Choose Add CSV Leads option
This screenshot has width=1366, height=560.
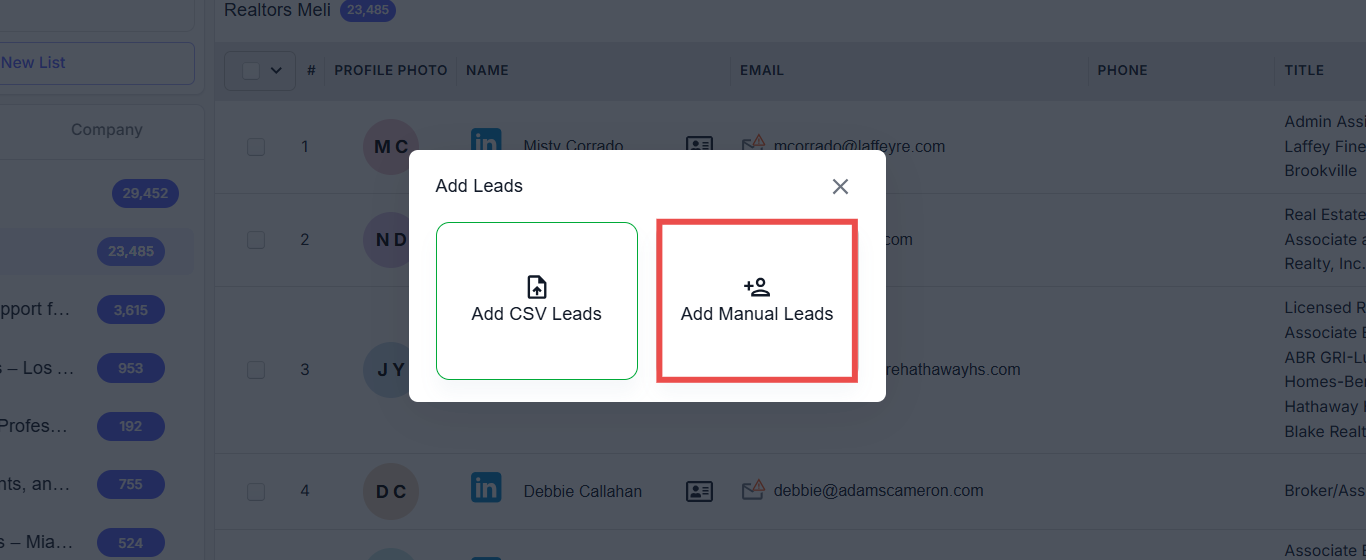(x=537, y=301)
